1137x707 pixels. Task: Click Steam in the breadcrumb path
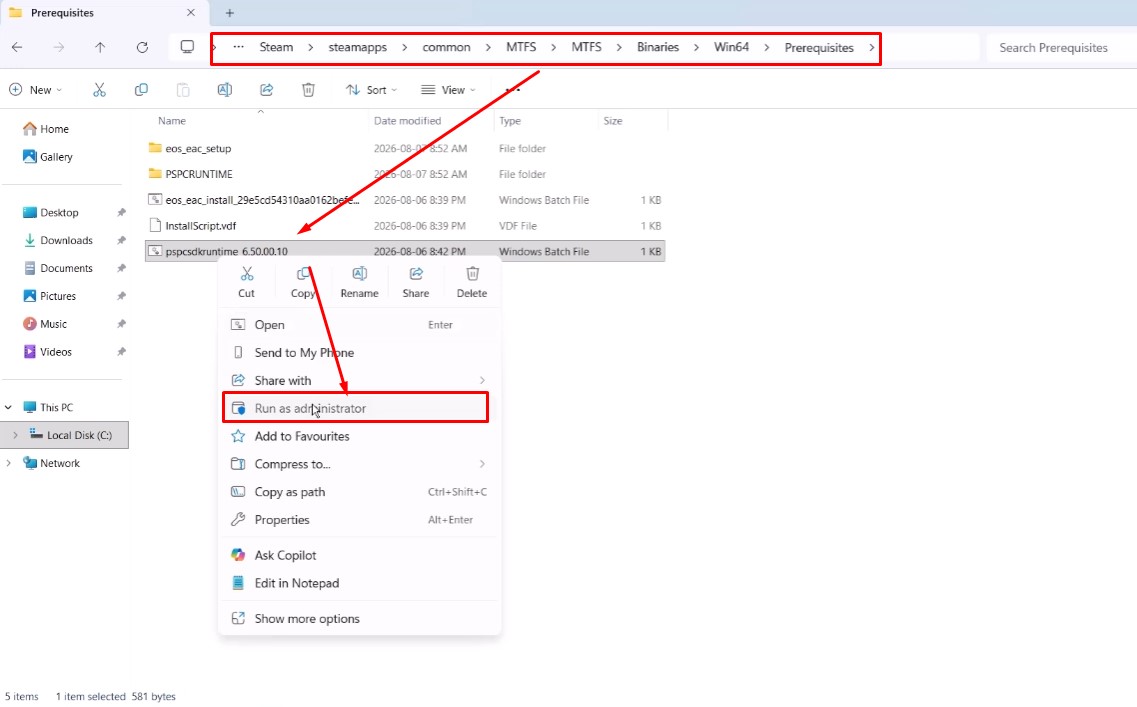pyautogui.click(x=276, y=47)
